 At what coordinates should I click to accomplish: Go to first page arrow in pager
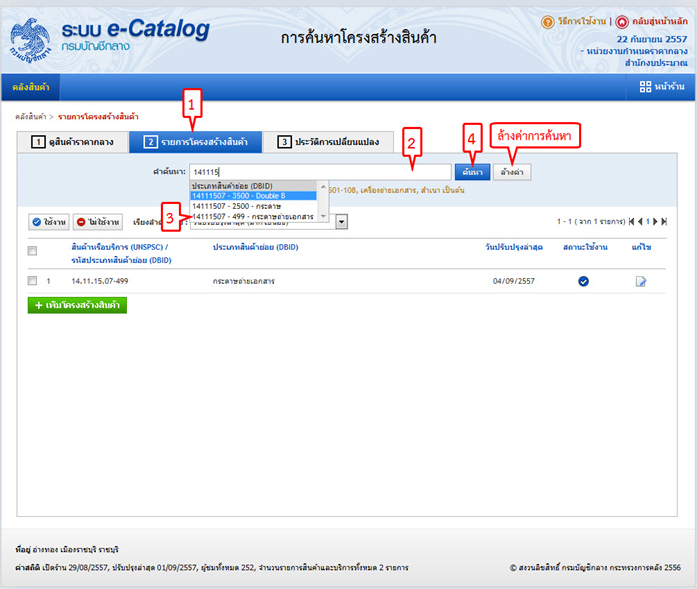tap(632, 221)
